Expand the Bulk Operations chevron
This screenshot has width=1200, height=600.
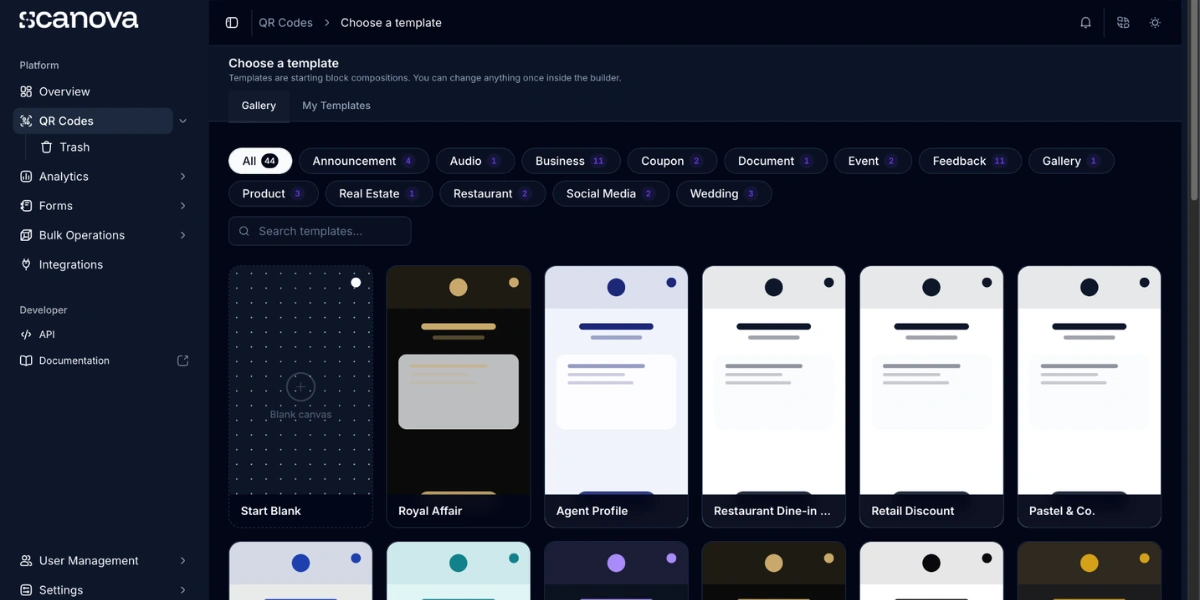183,235
